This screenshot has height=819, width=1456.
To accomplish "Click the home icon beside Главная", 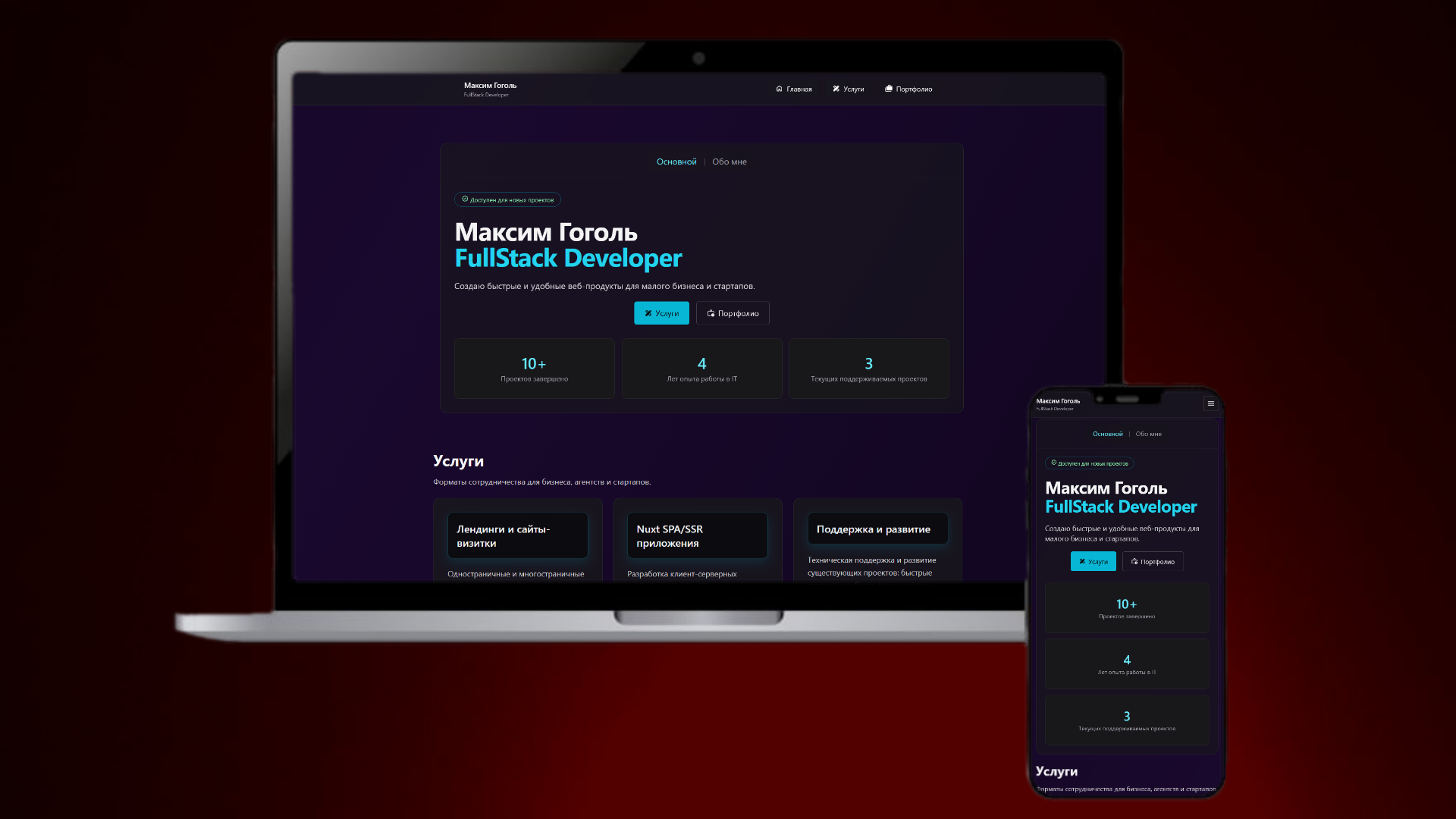I will click(779, 89).
